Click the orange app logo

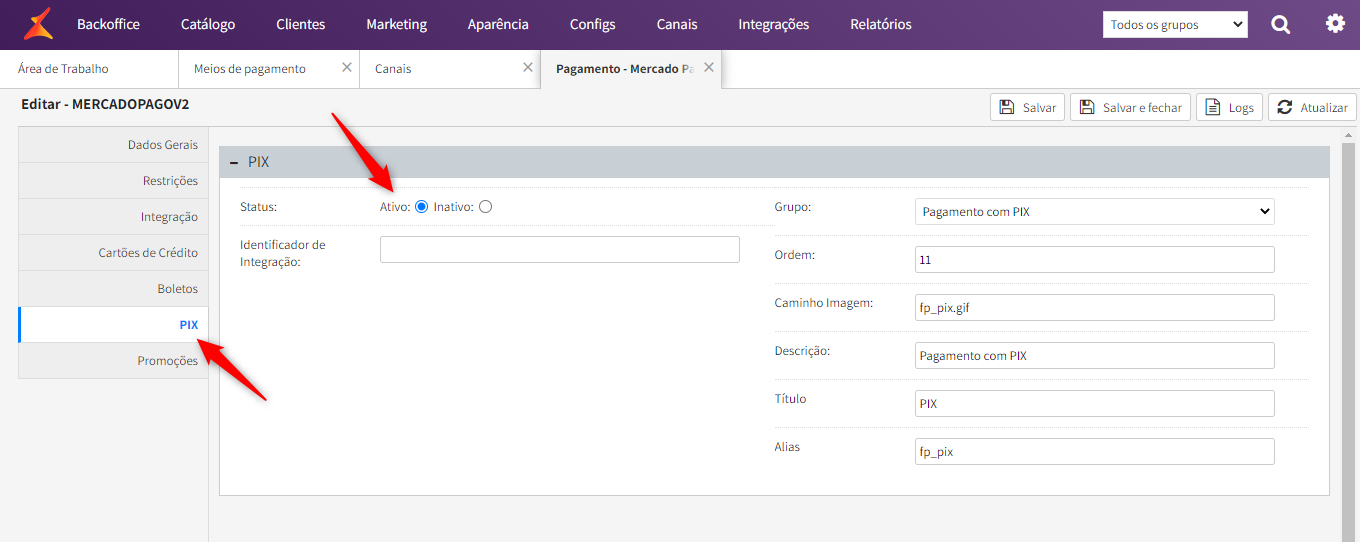point(38,24)
